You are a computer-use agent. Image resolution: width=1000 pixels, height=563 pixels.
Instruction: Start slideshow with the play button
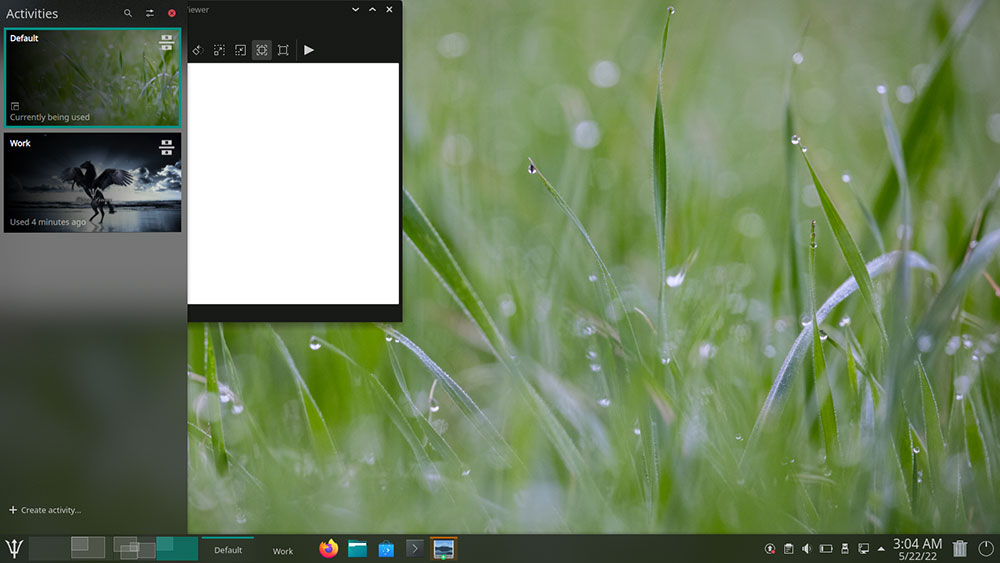(309, 50)
